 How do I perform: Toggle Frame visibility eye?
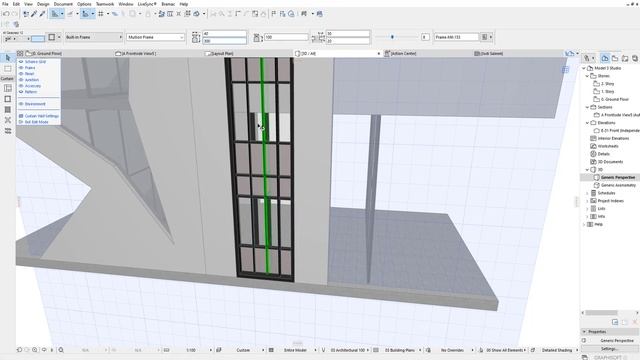pyautogui.click(x=21, y=68)
